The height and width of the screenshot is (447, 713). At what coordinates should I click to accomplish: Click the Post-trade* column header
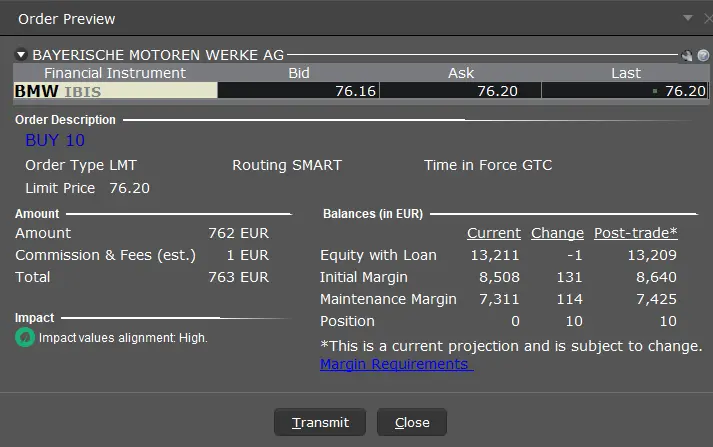636,233
